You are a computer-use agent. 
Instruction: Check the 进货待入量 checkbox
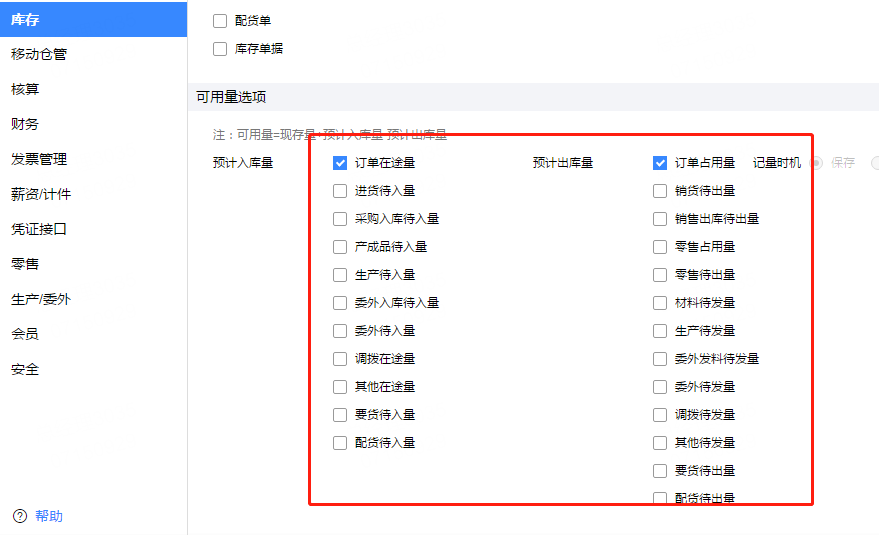pyautogui.click(x=340, y=191)
